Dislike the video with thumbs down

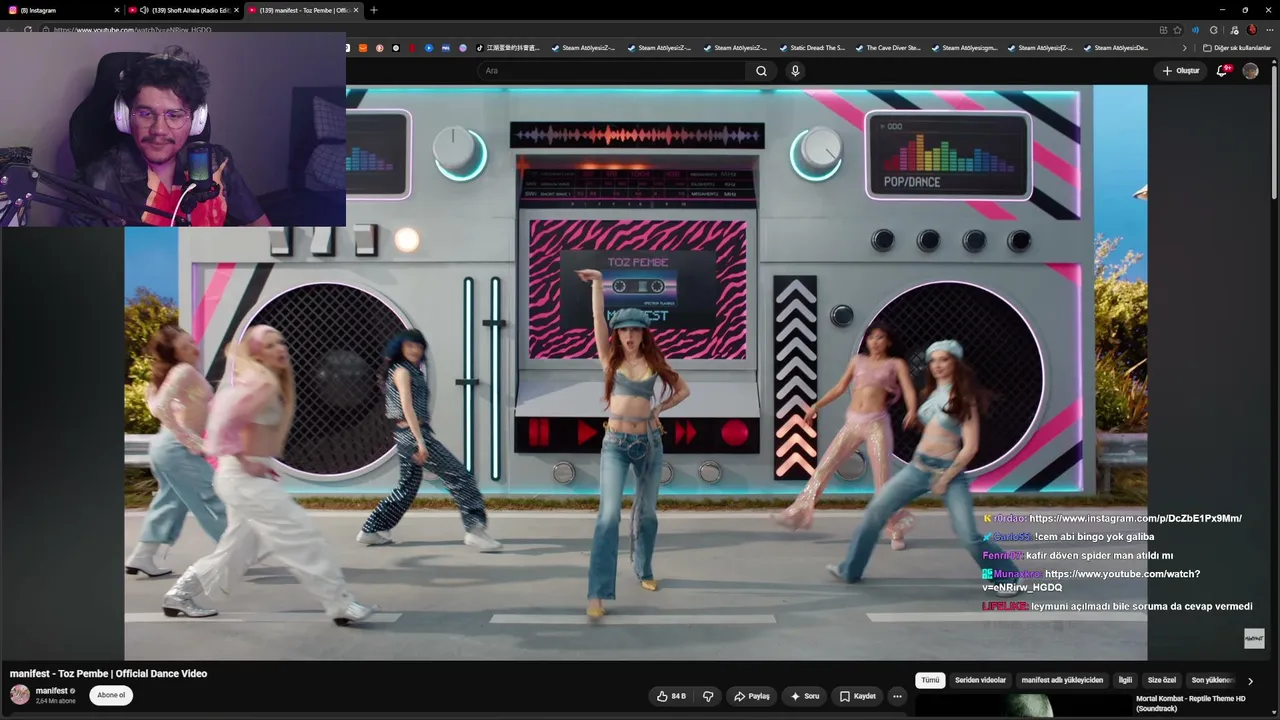708,696
